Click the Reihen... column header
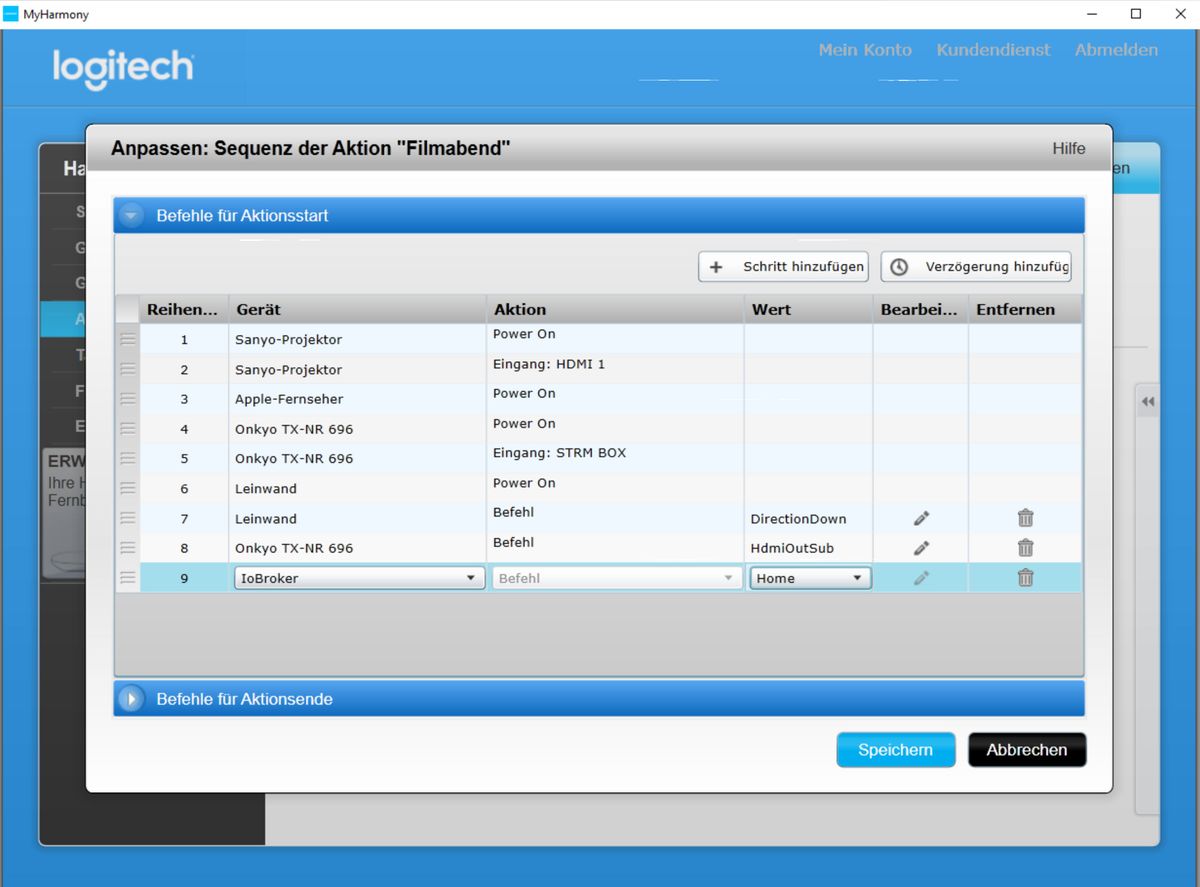The width and height of the screenshot is (1200, 887). coord(184,309)
